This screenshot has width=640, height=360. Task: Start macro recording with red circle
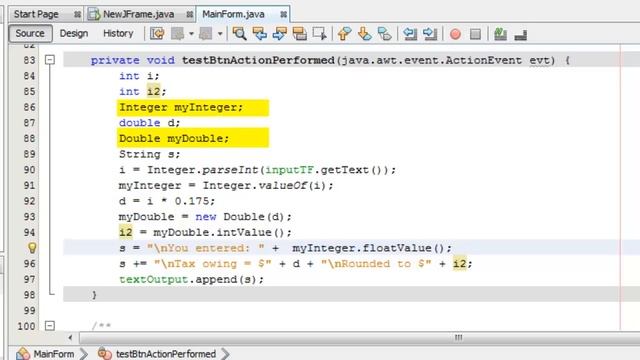(x=455, y=34)
